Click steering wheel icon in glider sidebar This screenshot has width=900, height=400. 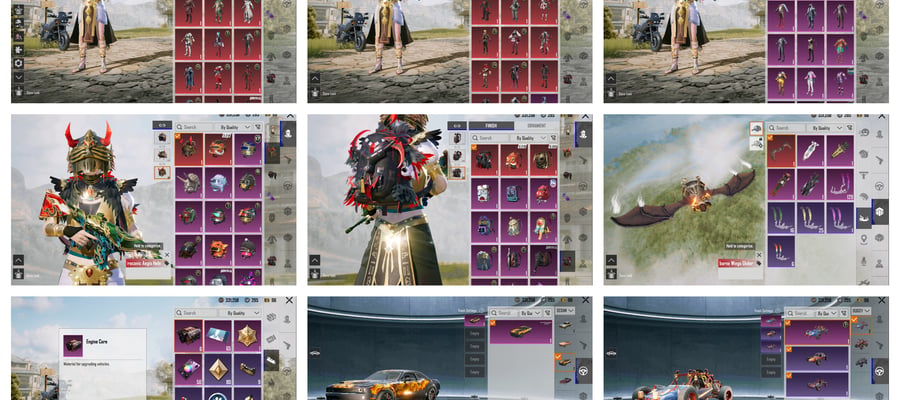coord(880,185)
